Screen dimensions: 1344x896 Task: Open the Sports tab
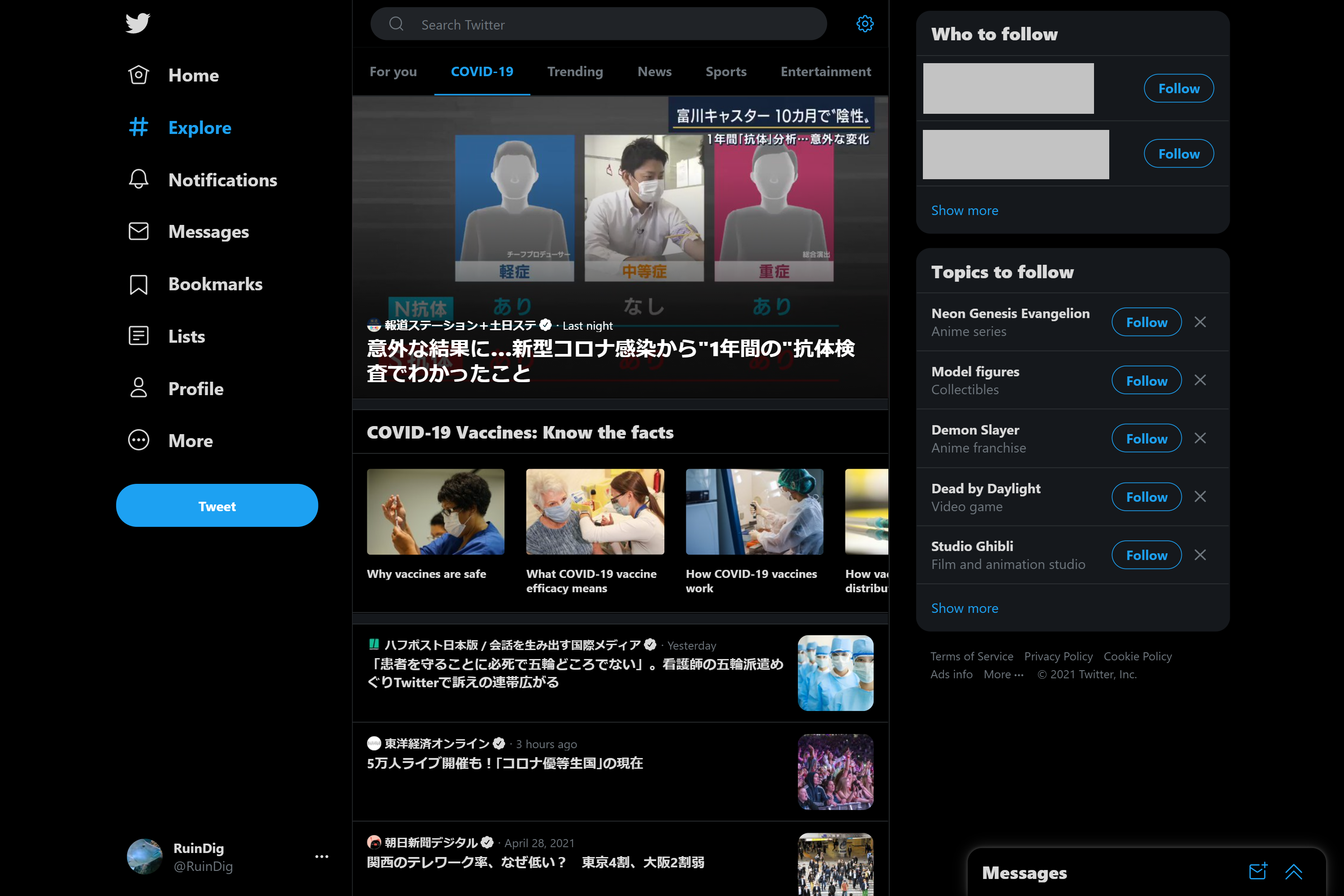point(726,72)
